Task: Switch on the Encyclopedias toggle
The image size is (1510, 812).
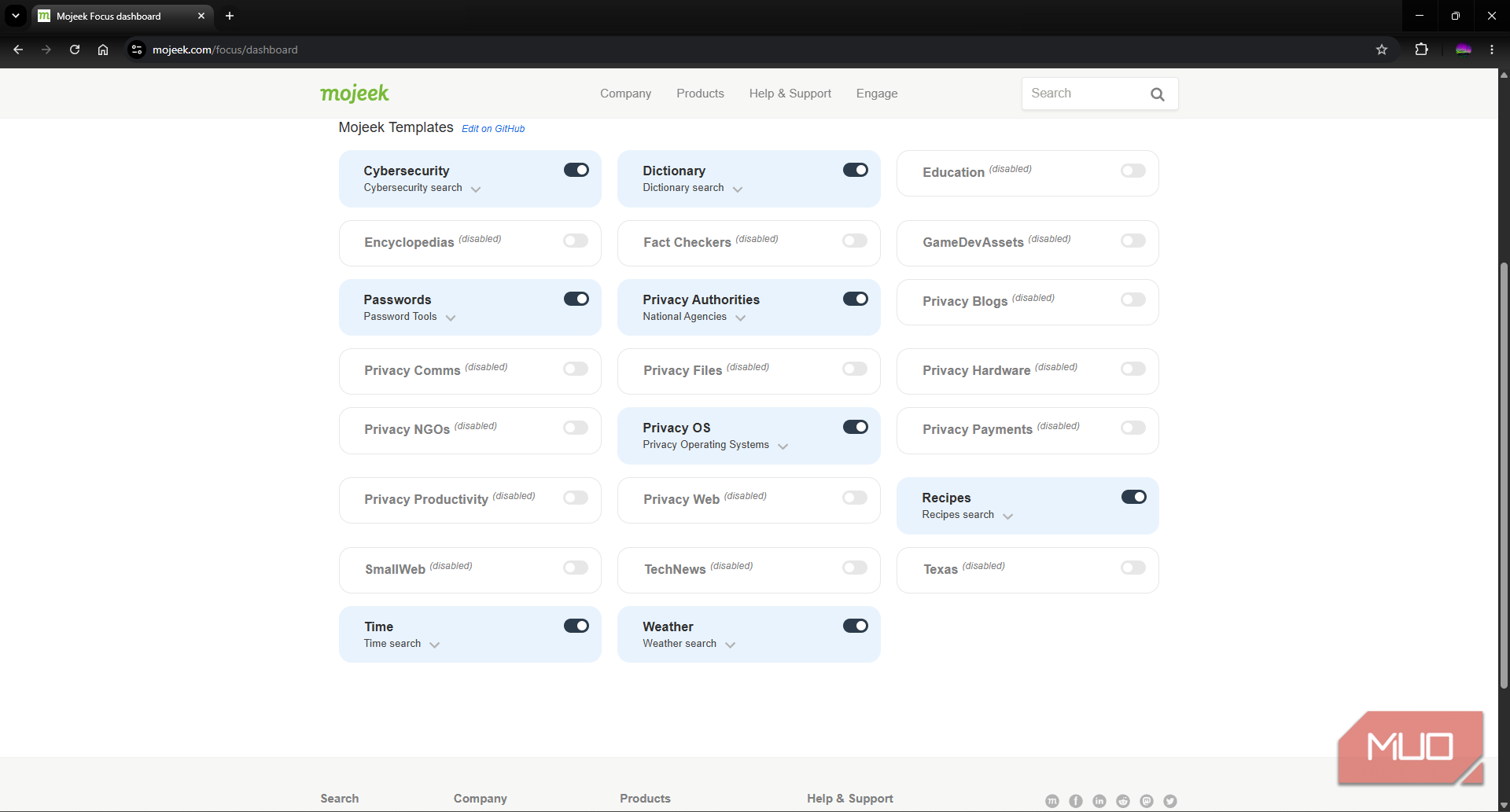Action: click(x=576, y=241)
